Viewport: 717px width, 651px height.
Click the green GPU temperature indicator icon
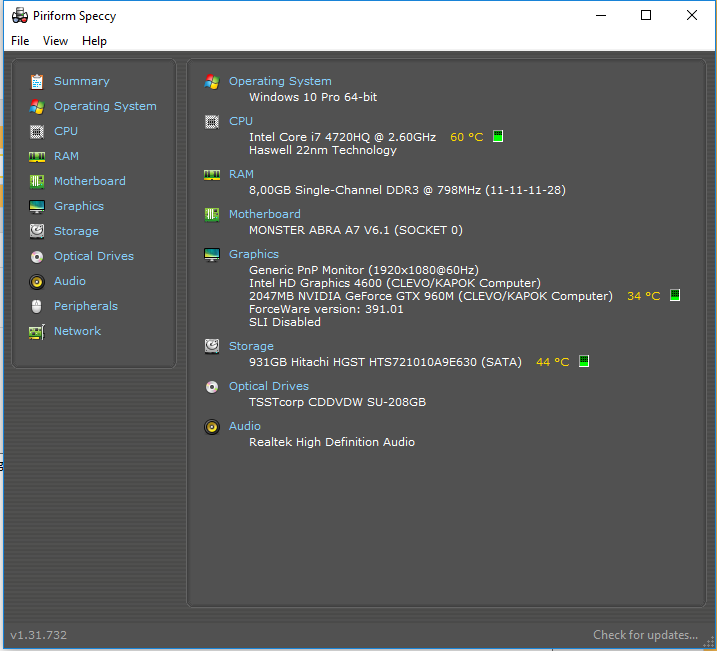click(x=675, y=295)
